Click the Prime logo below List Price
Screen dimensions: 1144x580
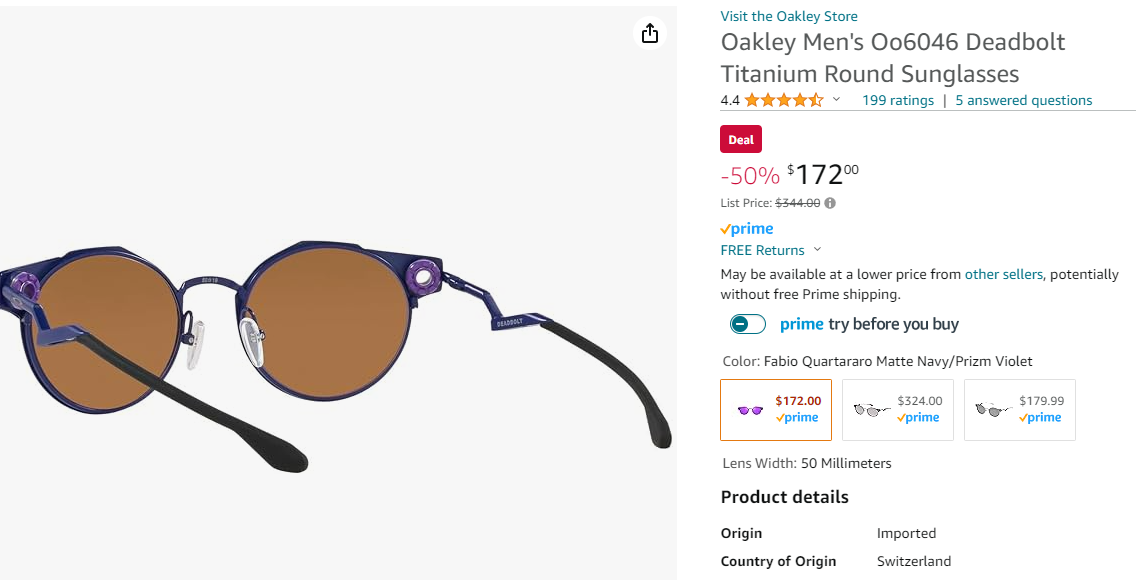tap(747, 229)
